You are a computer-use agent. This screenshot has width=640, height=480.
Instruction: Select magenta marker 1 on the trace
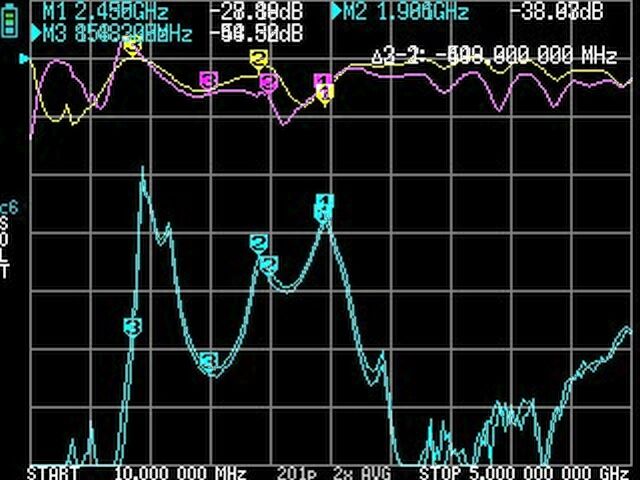click(x=323, y=80)
